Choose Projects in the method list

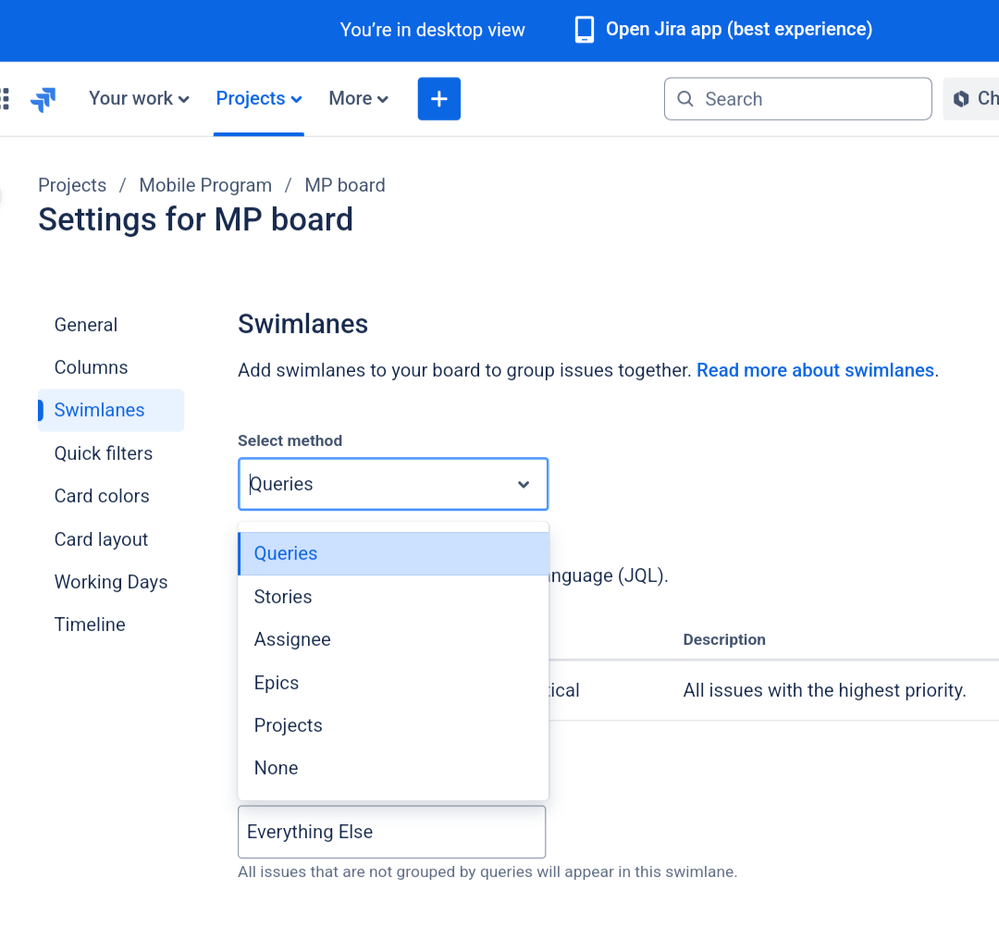click(x=393, y=725)
